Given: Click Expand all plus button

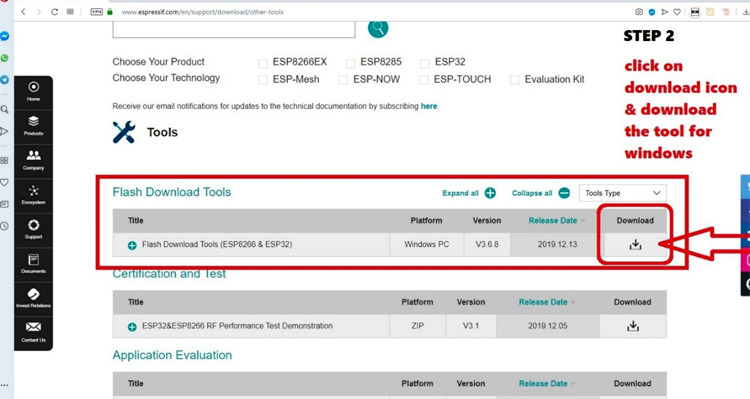Looking at the screenshot, I should coord(490,193).
